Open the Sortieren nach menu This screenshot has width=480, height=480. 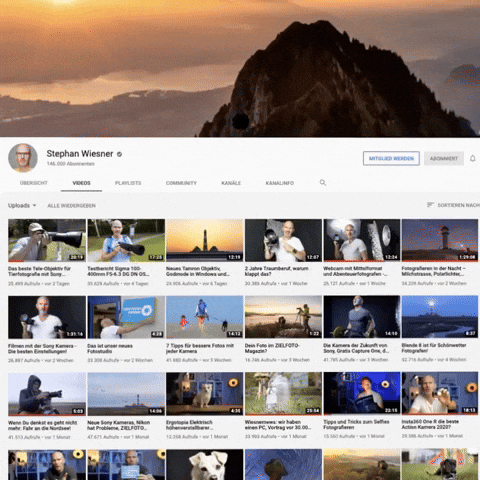click(453, 205)
